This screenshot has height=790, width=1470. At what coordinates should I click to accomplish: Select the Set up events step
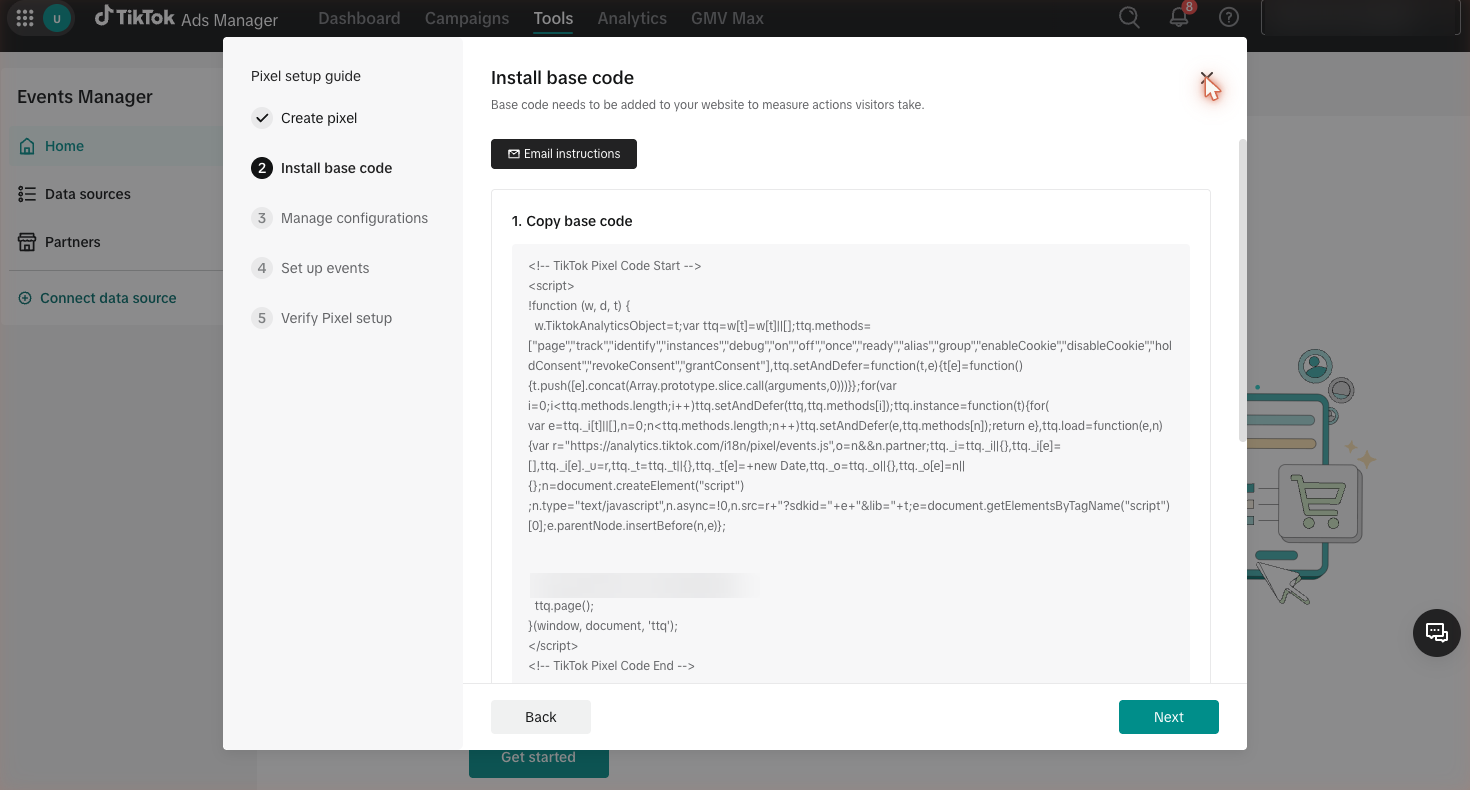(x=311, y=268)
